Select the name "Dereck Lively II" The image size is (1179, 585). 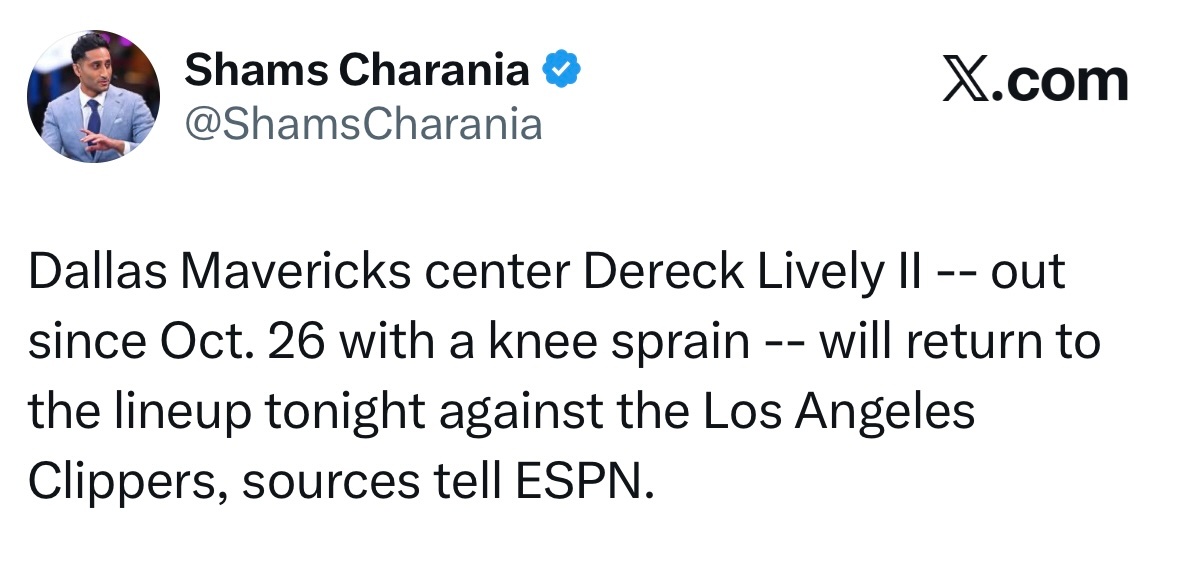(x=751, y=273)
